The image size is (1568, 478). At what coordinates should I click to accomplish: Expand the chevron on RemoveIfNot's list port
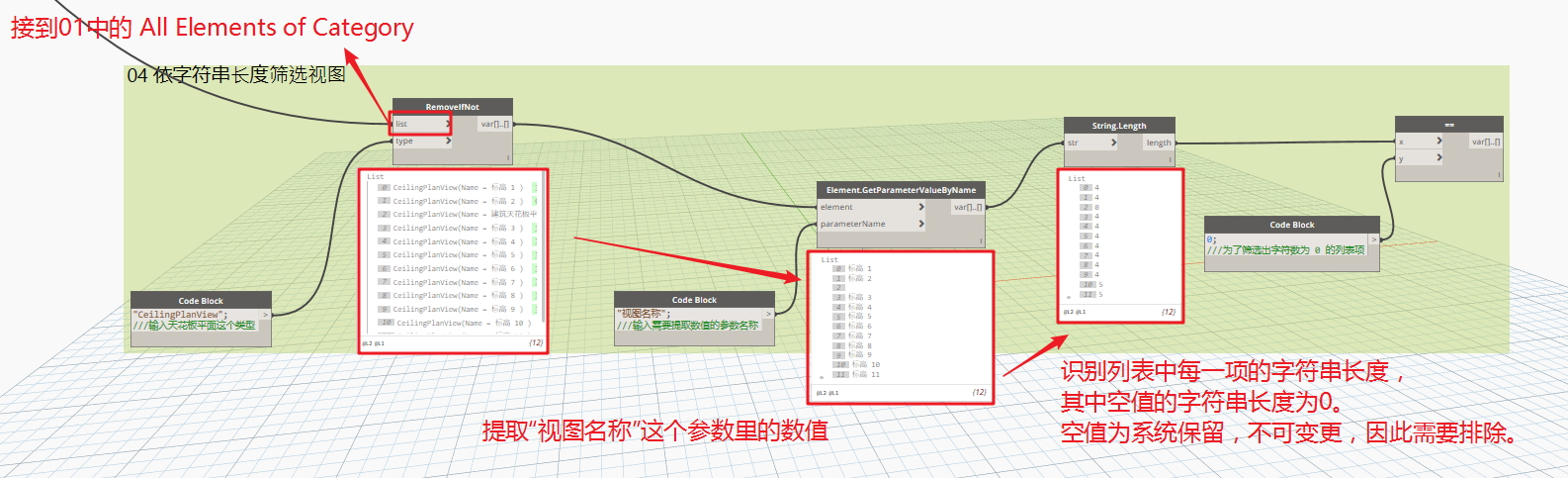tap(447, 124)
